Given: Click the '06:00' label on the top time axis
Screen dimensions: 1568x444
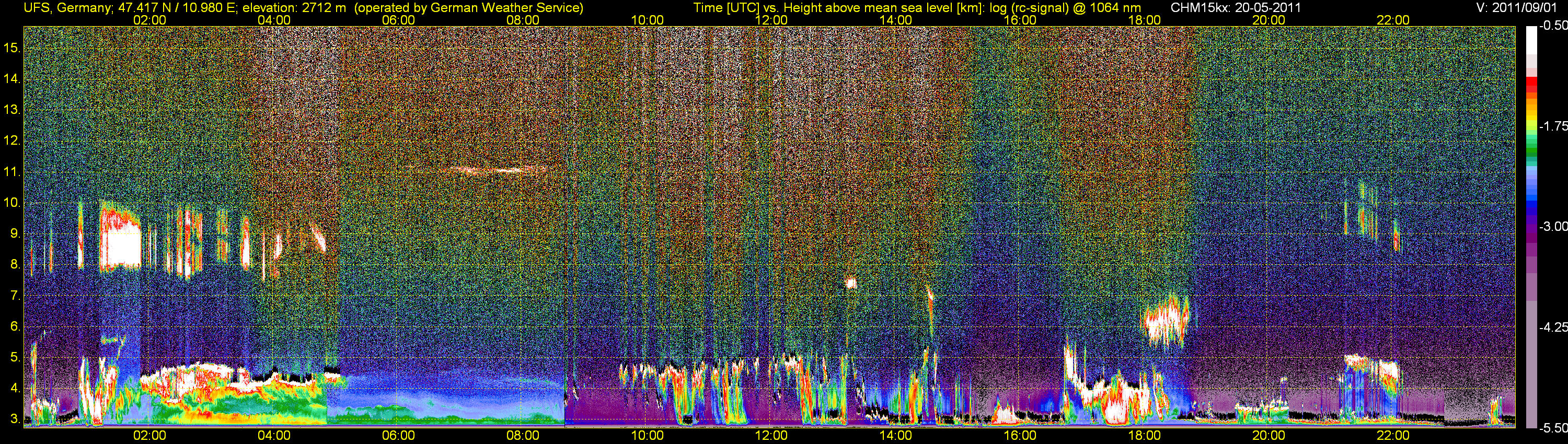Looking at the screenshot, I should click(399, 20).
